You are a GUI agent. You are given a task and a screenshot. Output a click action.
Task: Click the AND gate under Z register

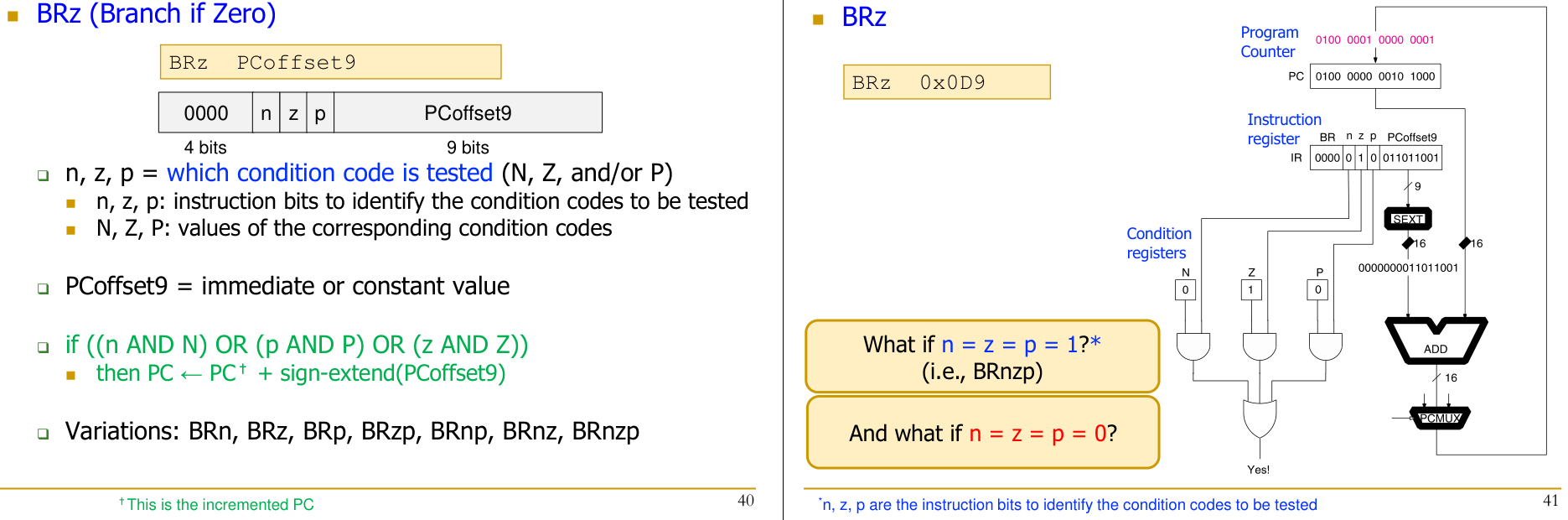[1259, 346]
